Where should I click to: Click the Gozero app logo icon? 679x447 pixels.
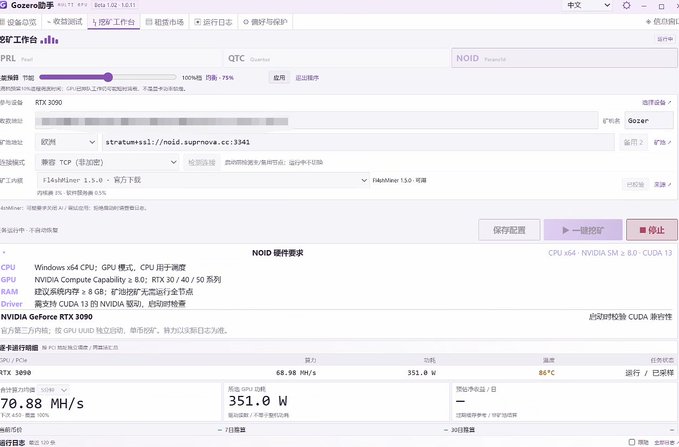(x=3, y=5)
